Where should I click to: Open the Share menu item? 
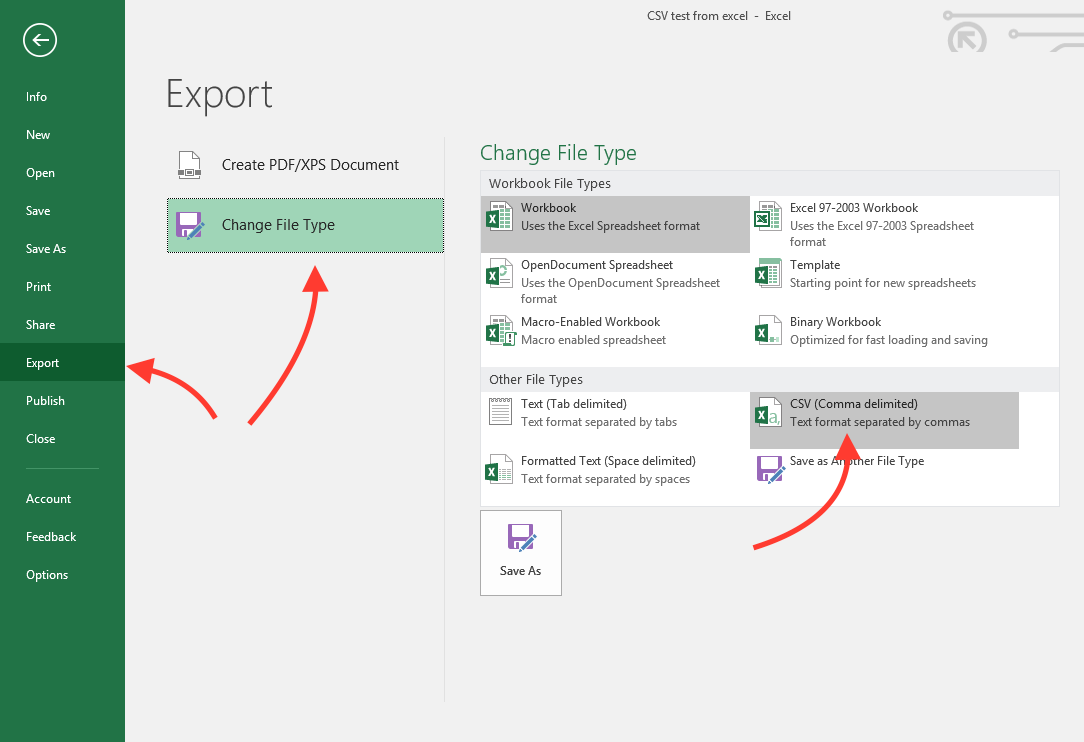tap(41, 325)
